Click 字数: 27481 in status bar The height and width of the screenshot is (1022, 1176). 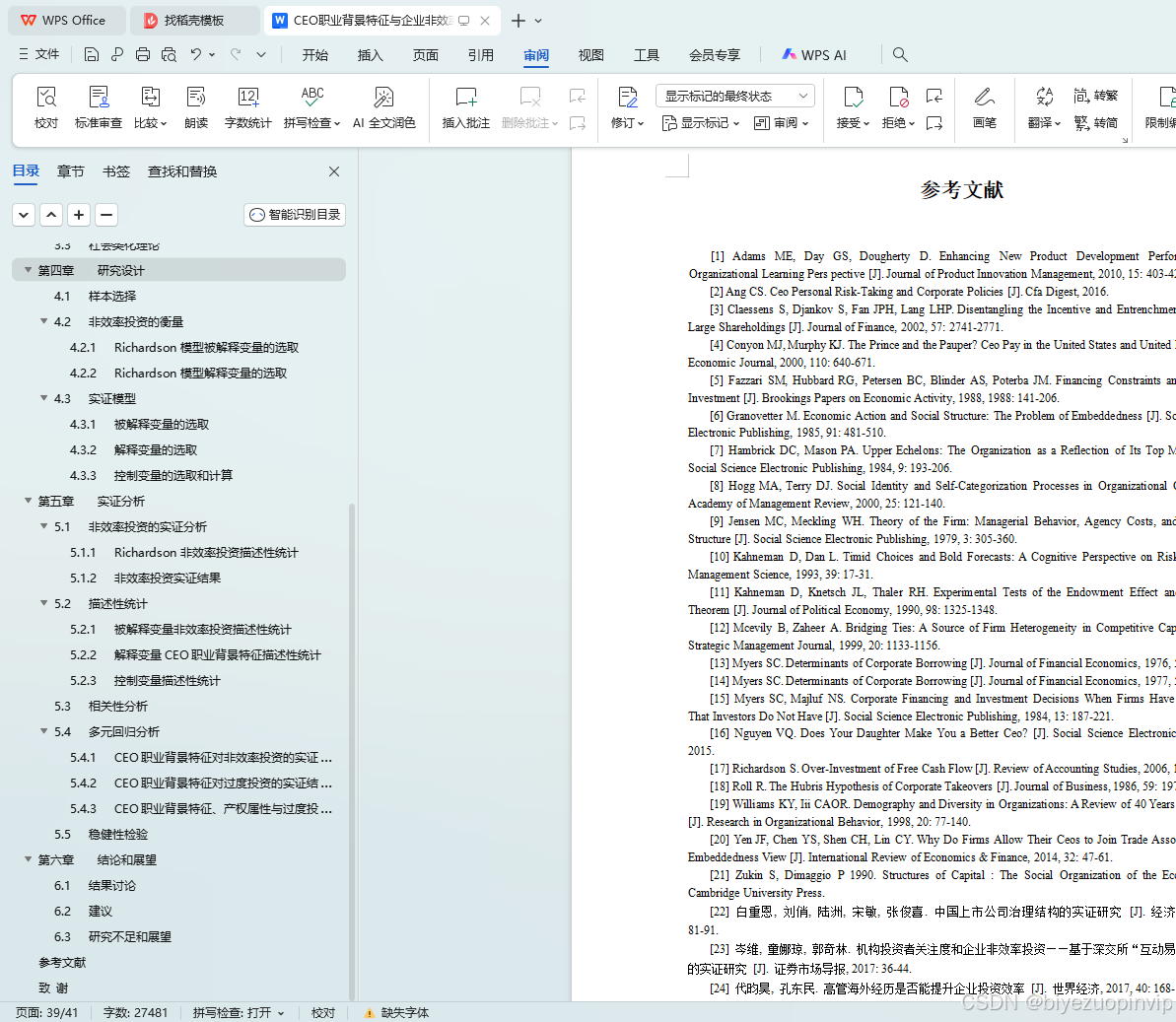coord(136,1012)
